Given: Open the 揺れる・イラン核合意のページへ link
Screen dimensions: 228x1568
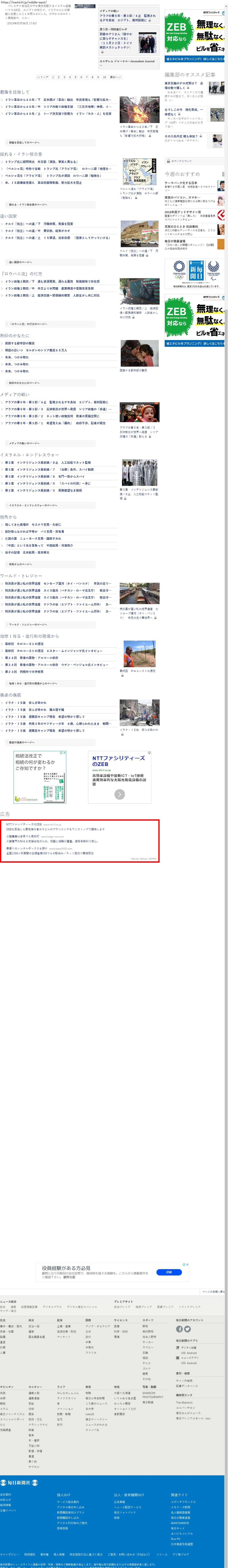Looking at the screenshot, I should [27, 205].
